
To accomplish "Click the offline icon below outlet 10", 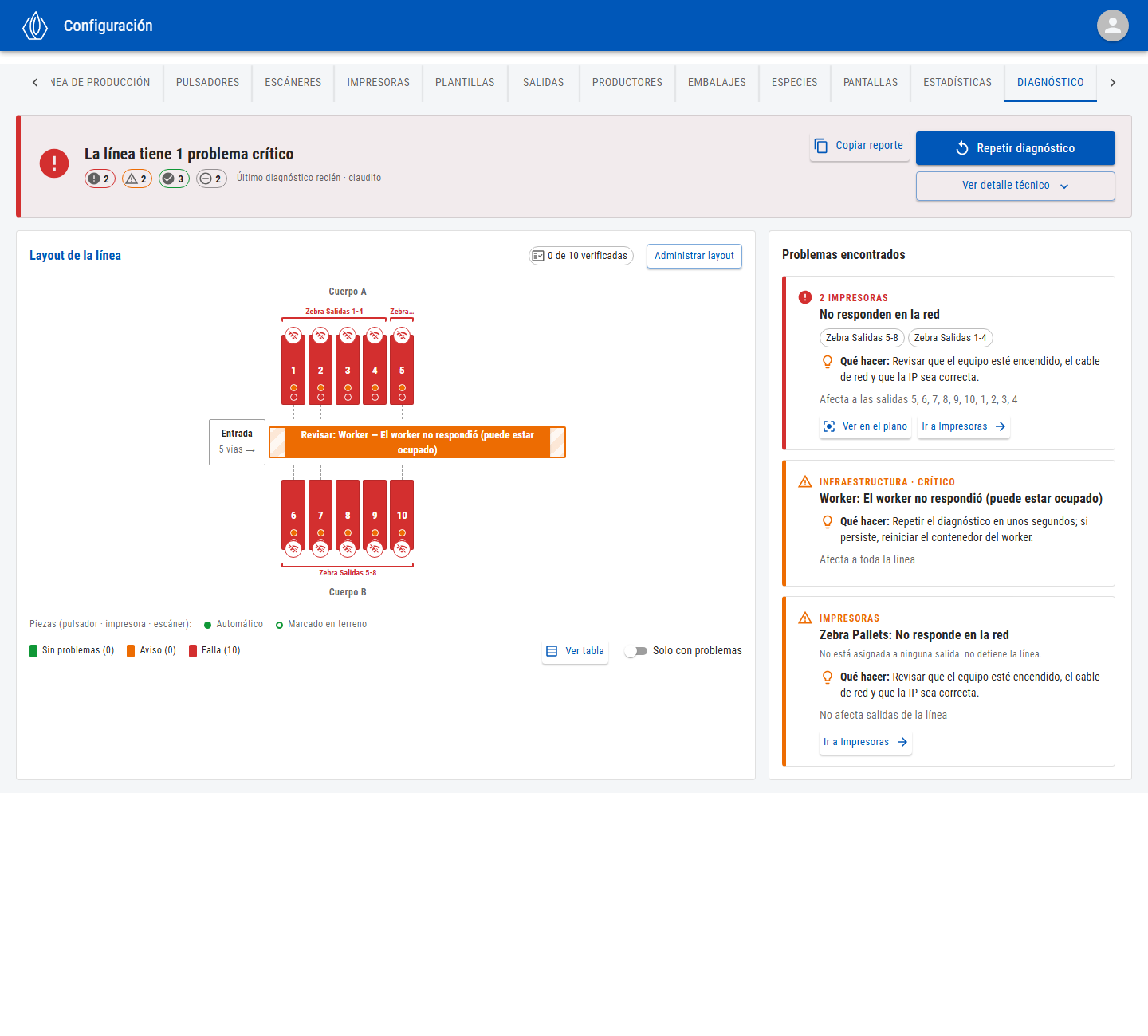I will [x=402, y=548].
